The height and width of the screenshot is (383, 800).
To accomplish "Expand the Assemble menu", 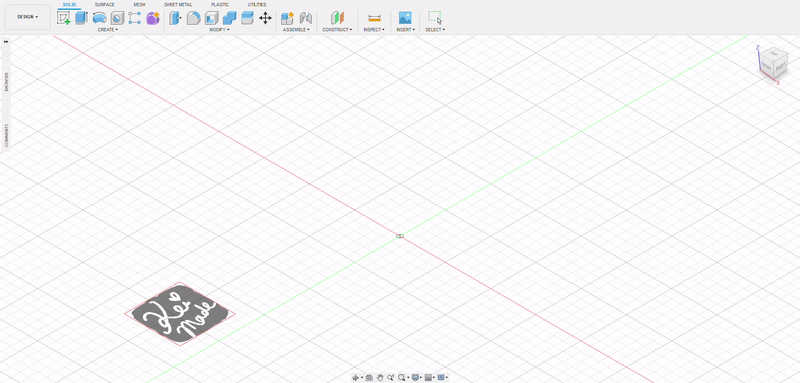I will [x=296, y=30].
